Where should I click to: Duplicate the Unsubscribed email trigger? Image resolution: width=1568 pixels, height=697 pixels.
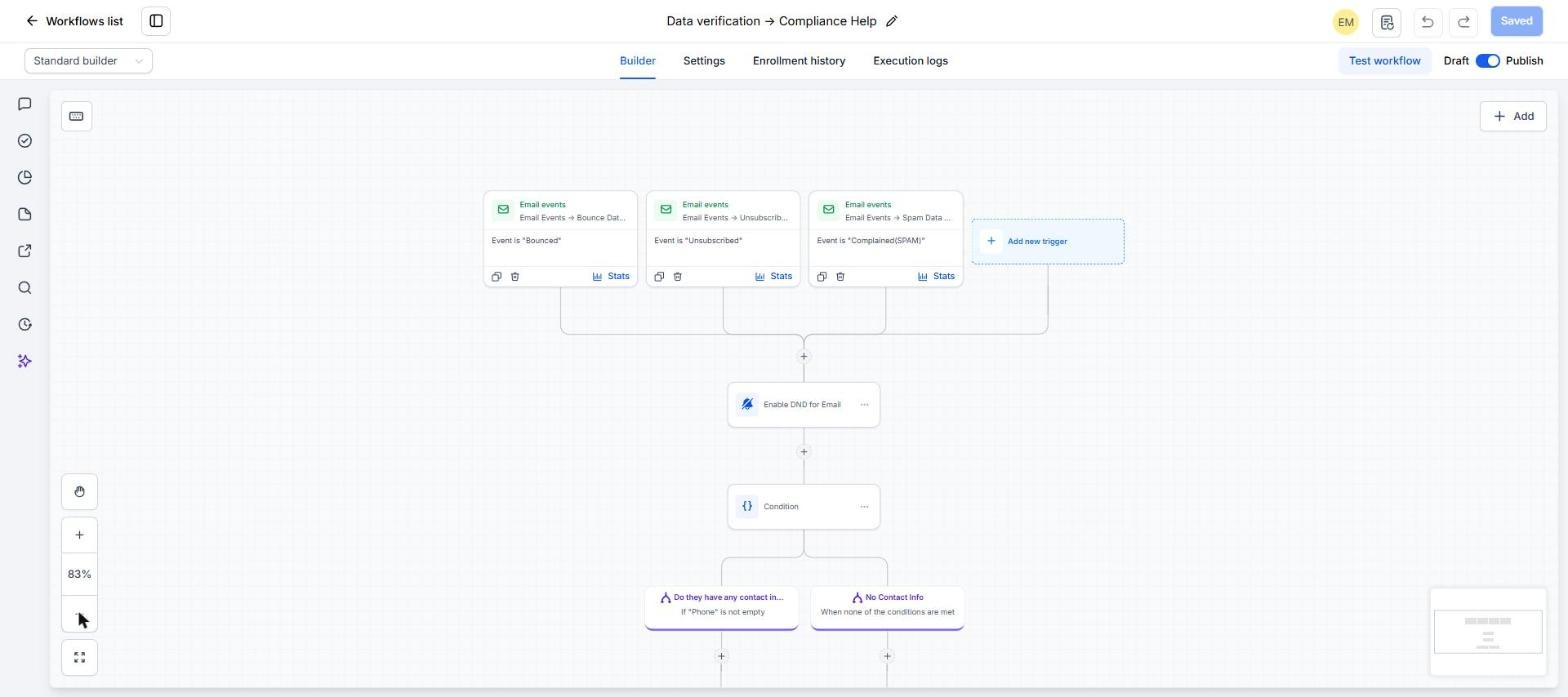(659, 277)
